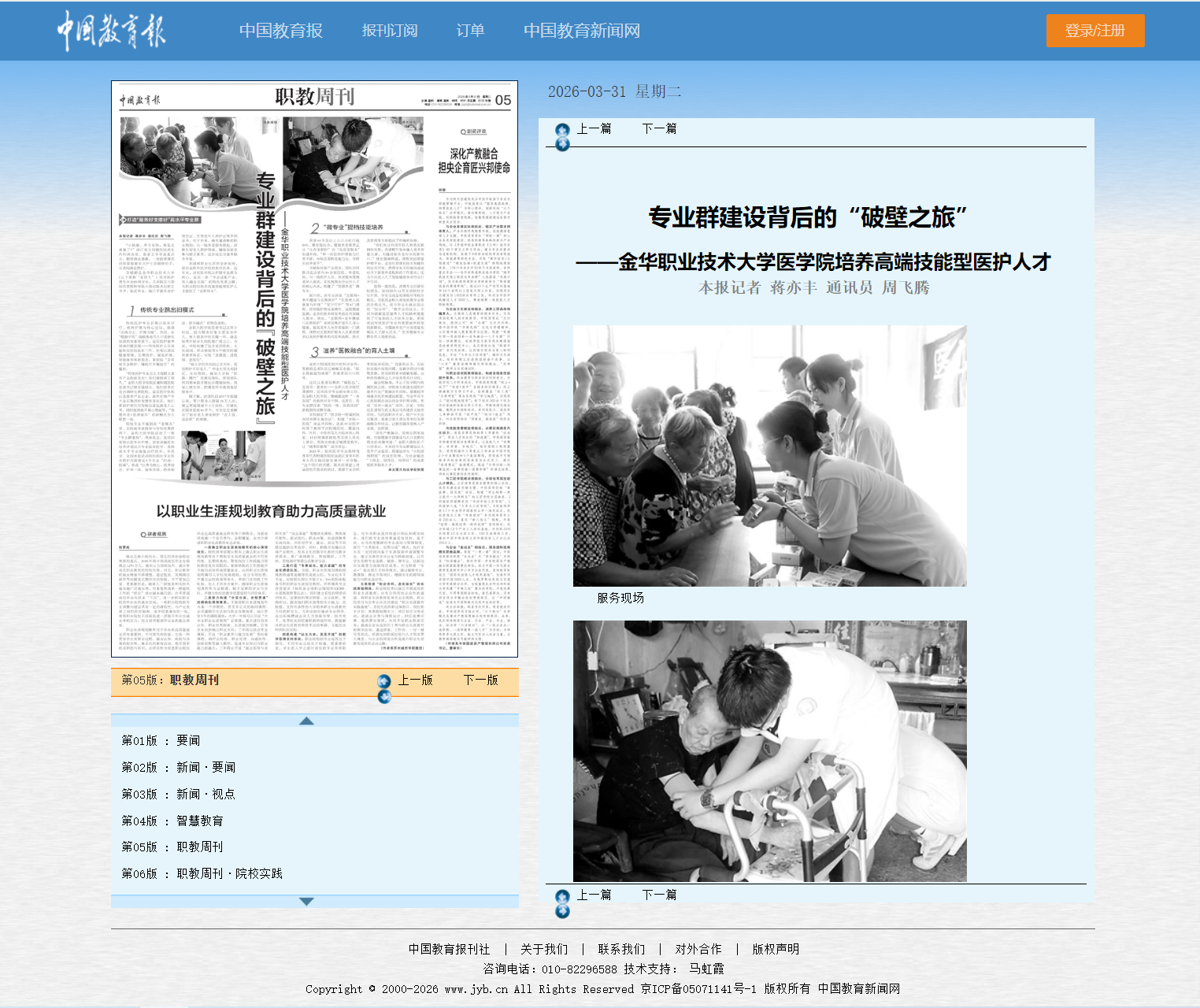Select 第04版 智慧教育 in page list
1200x1008 pixels.
(x=172, y=821)
